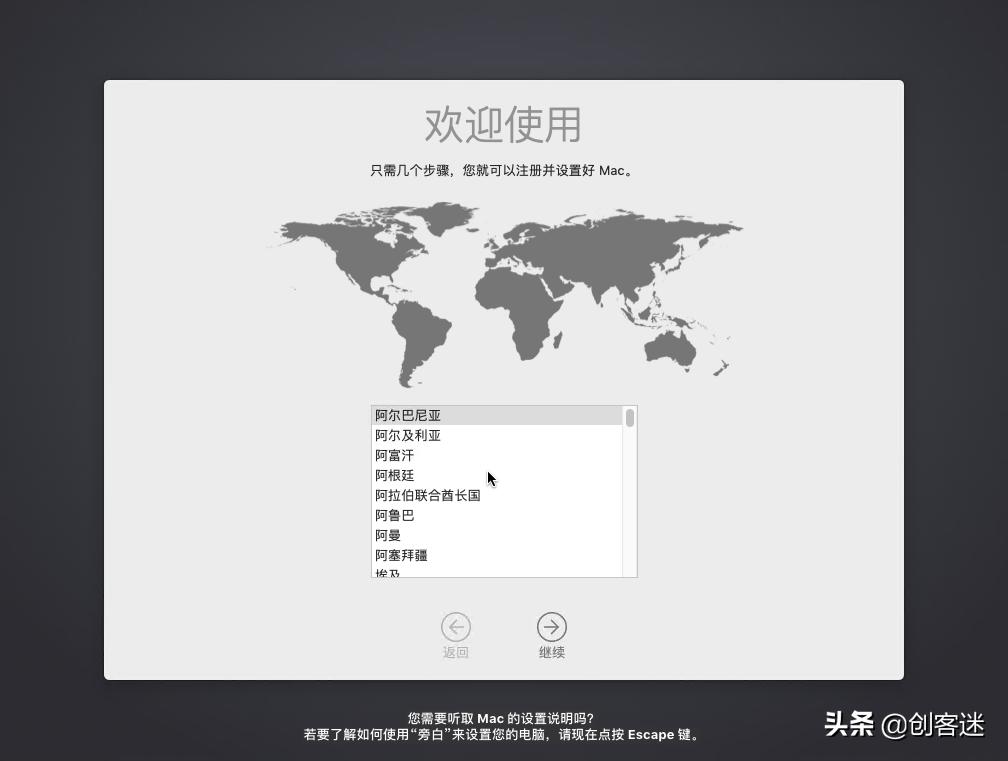Click the 返回 back arrow icon

[x=457, y=627]
